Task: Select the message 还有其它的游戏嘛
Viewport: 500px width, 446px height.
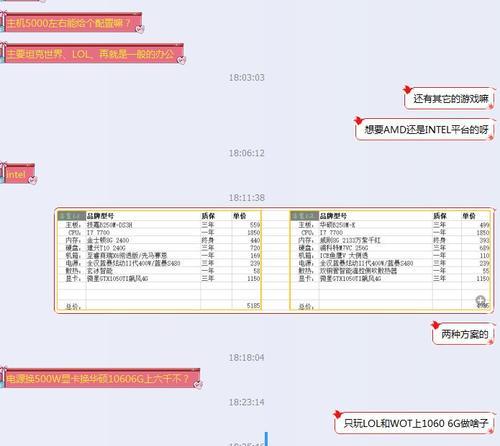Action: [451, 98]
